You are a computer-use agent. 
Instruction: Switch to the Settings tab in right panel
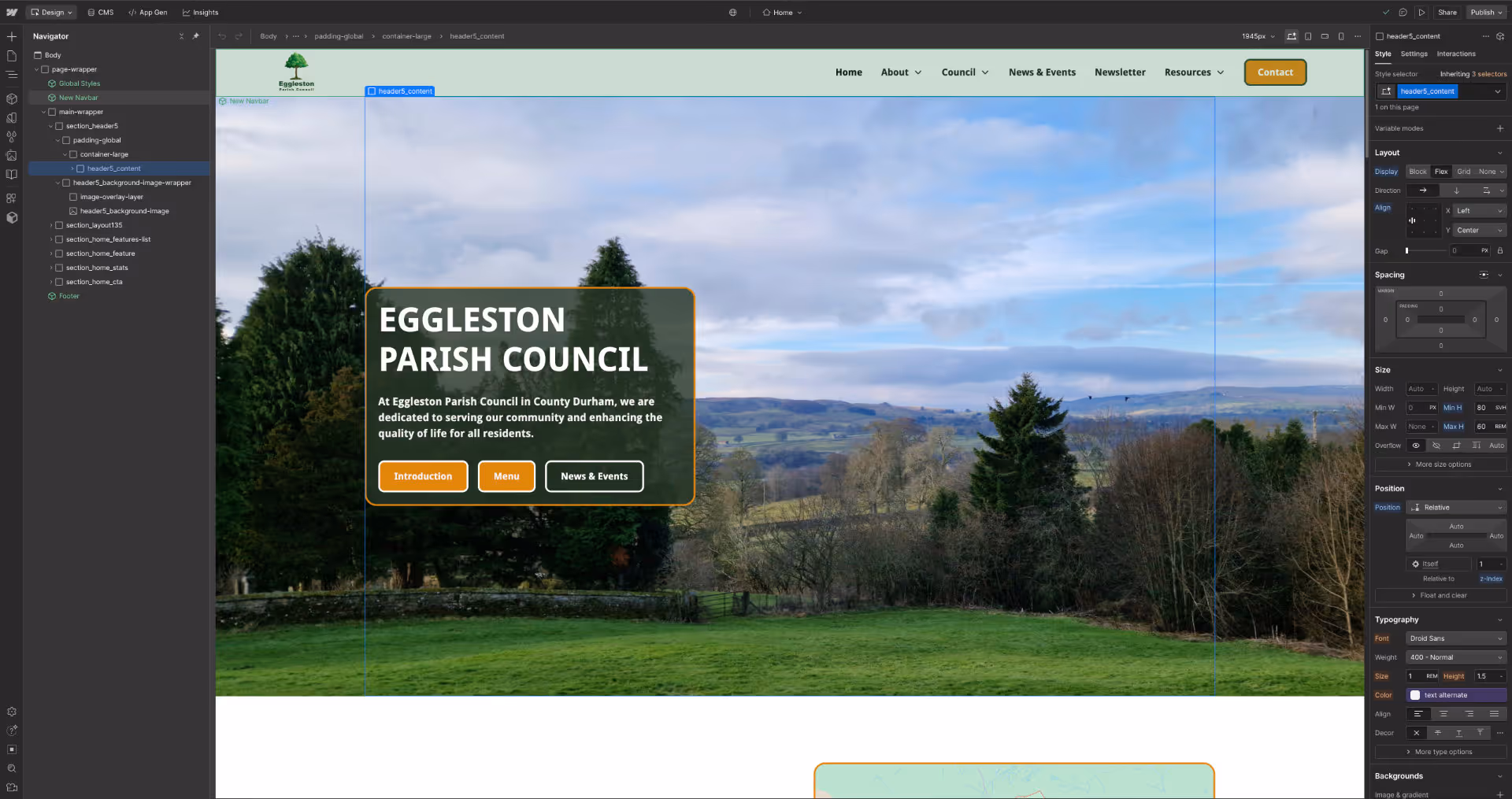[x=1414, y=54]
